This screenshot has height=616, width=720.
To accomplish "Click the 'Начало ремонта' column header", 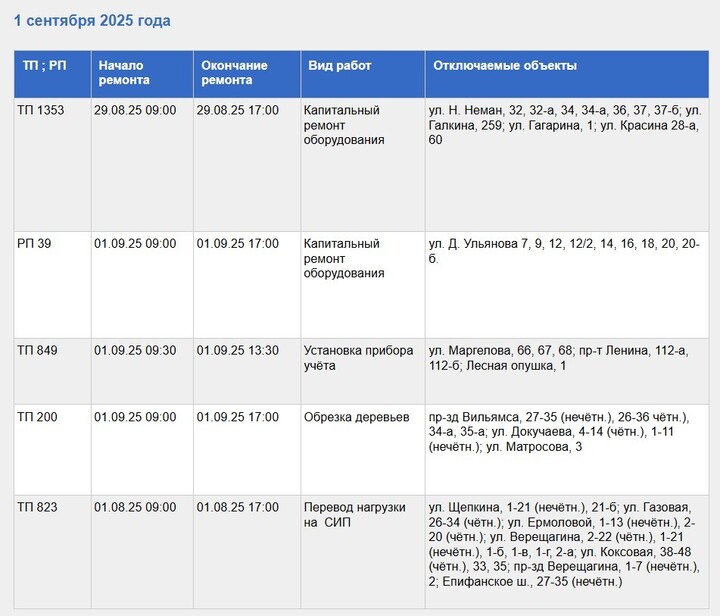I will click(142, 74).
